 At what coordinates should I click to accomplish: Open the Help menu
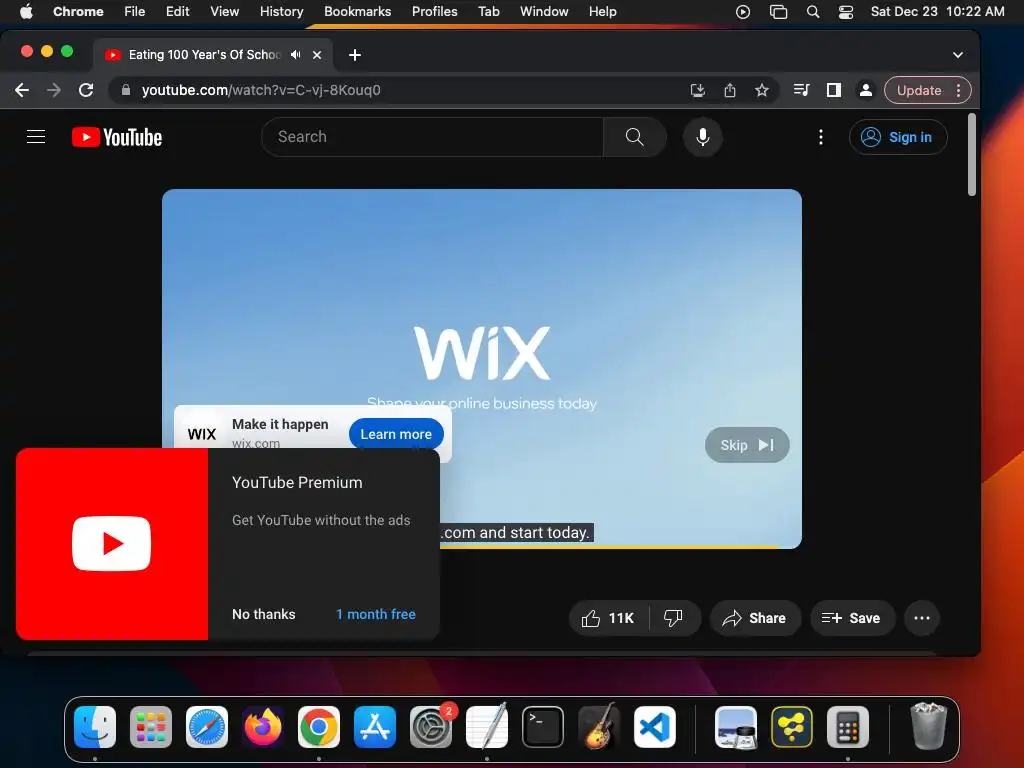click(602, 11)
